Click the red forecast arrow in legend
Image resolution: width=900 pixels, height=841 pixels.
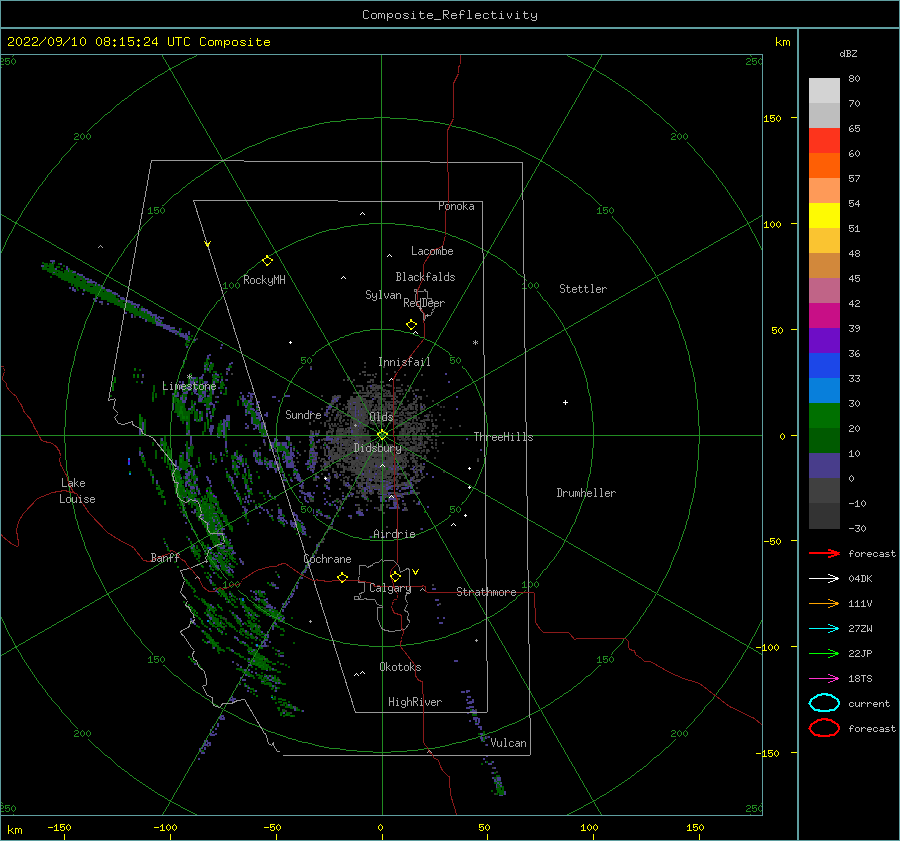(824, 553)
